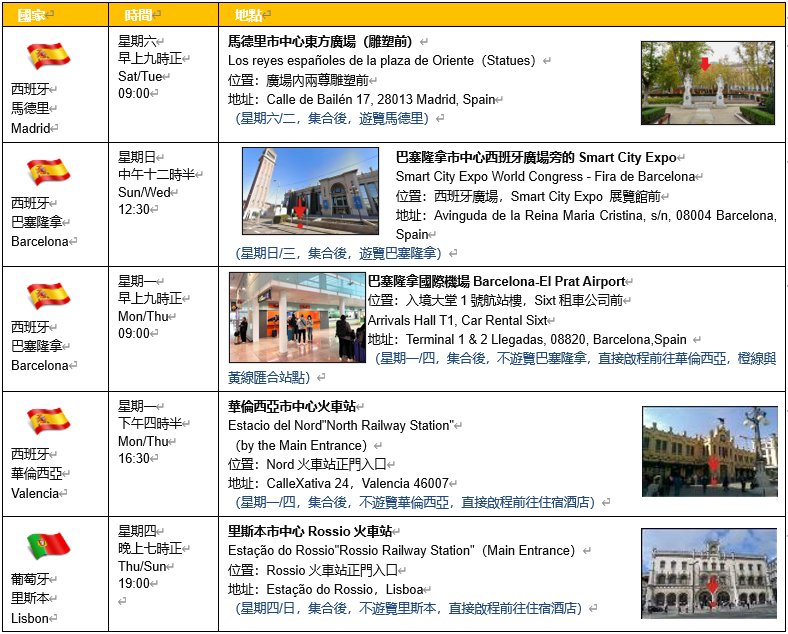This screenshot has height=634, width=788.
Task: Open the Barcelona airport arrivals hall photo
Action: click(298, 318)
